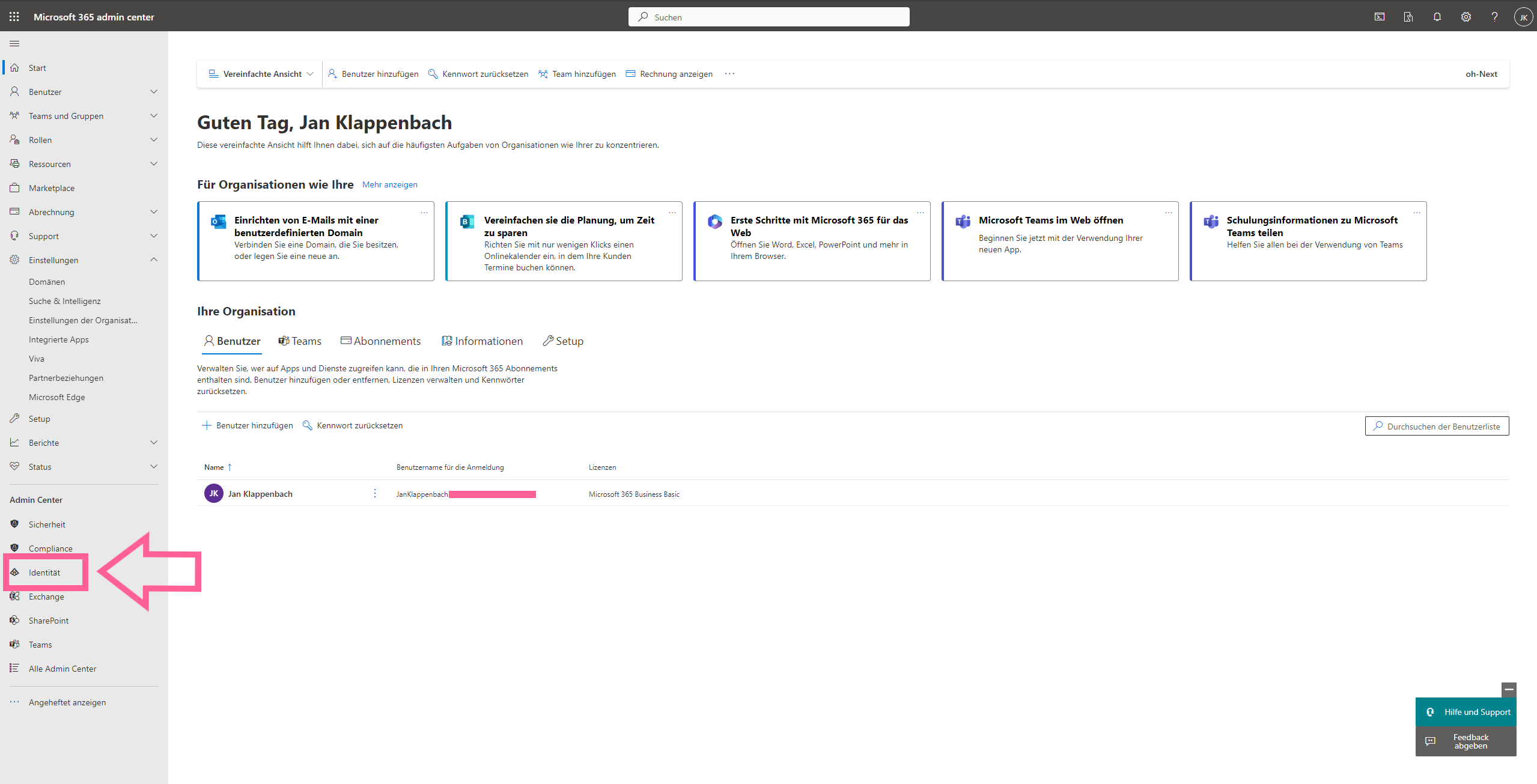This screenshot has width=1537, height=784.
Task: Click the Sicherheit shield icon
Action: [14, 524]
